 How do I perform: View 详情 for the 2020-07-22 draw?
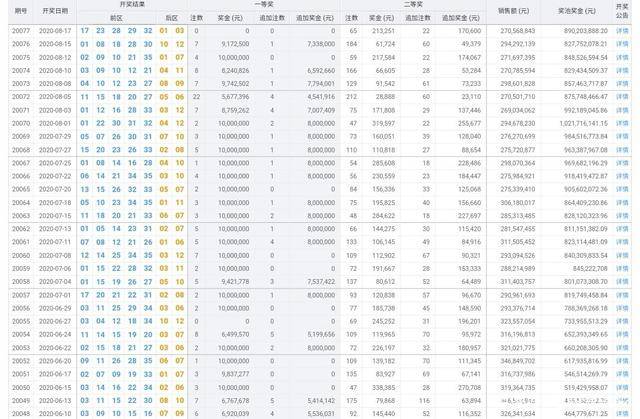point(622,176)
